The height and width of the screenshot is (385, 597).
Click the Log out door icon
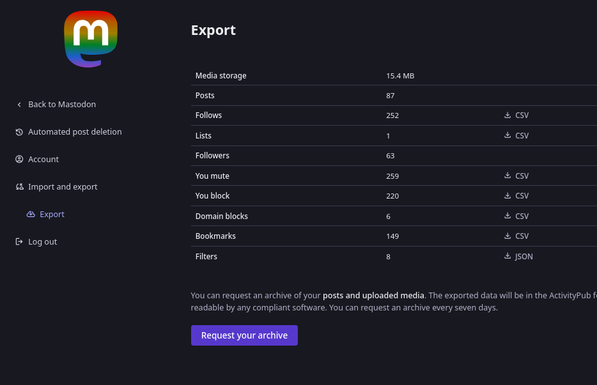[19, 241]
